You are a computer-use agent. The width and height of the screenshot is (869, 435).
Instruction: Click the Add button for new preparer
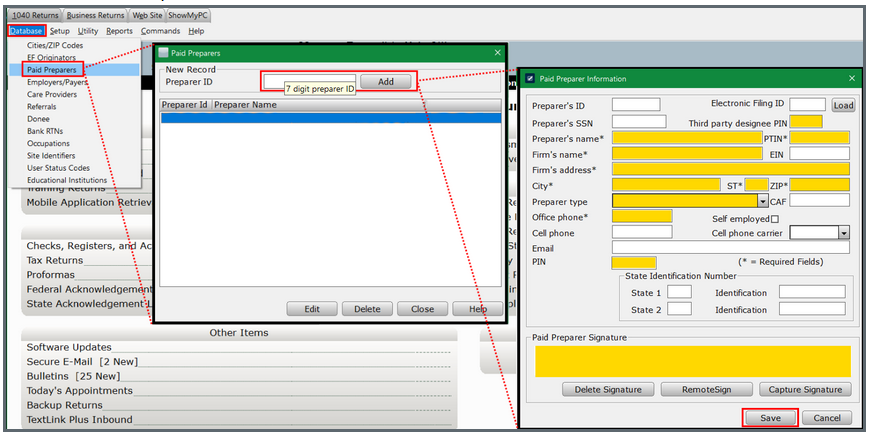(x=385, y=81)
